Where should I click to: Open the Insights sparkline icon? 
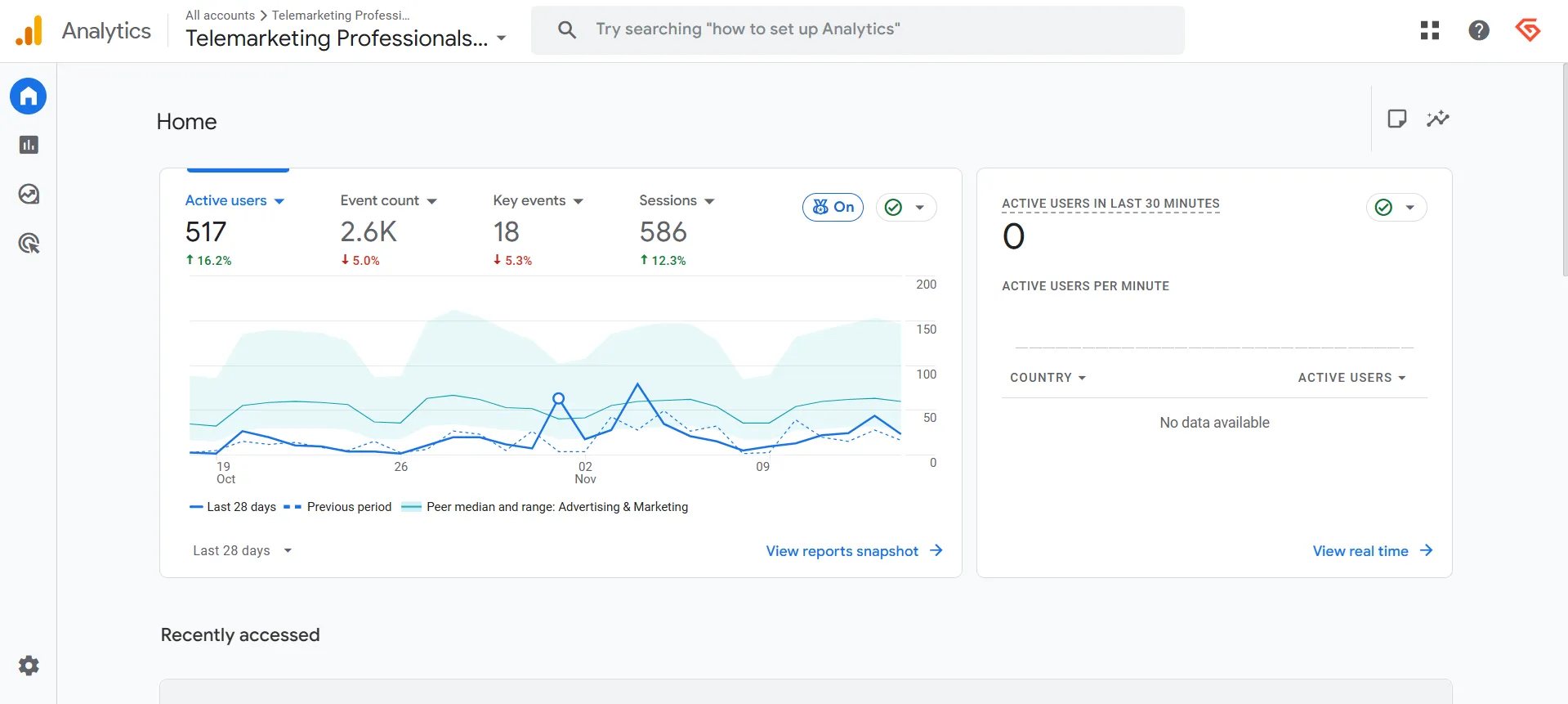tap(1437, 119)
